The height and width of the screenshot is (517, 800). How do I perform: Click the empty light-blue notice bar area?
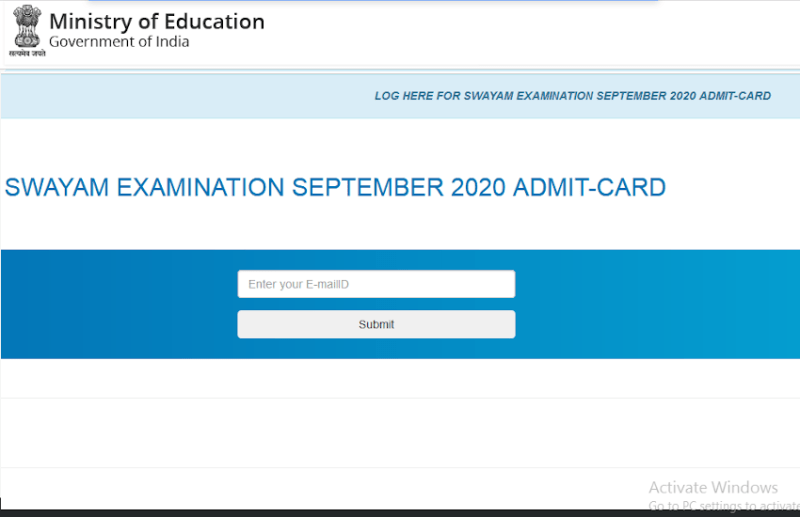point(180,96)
